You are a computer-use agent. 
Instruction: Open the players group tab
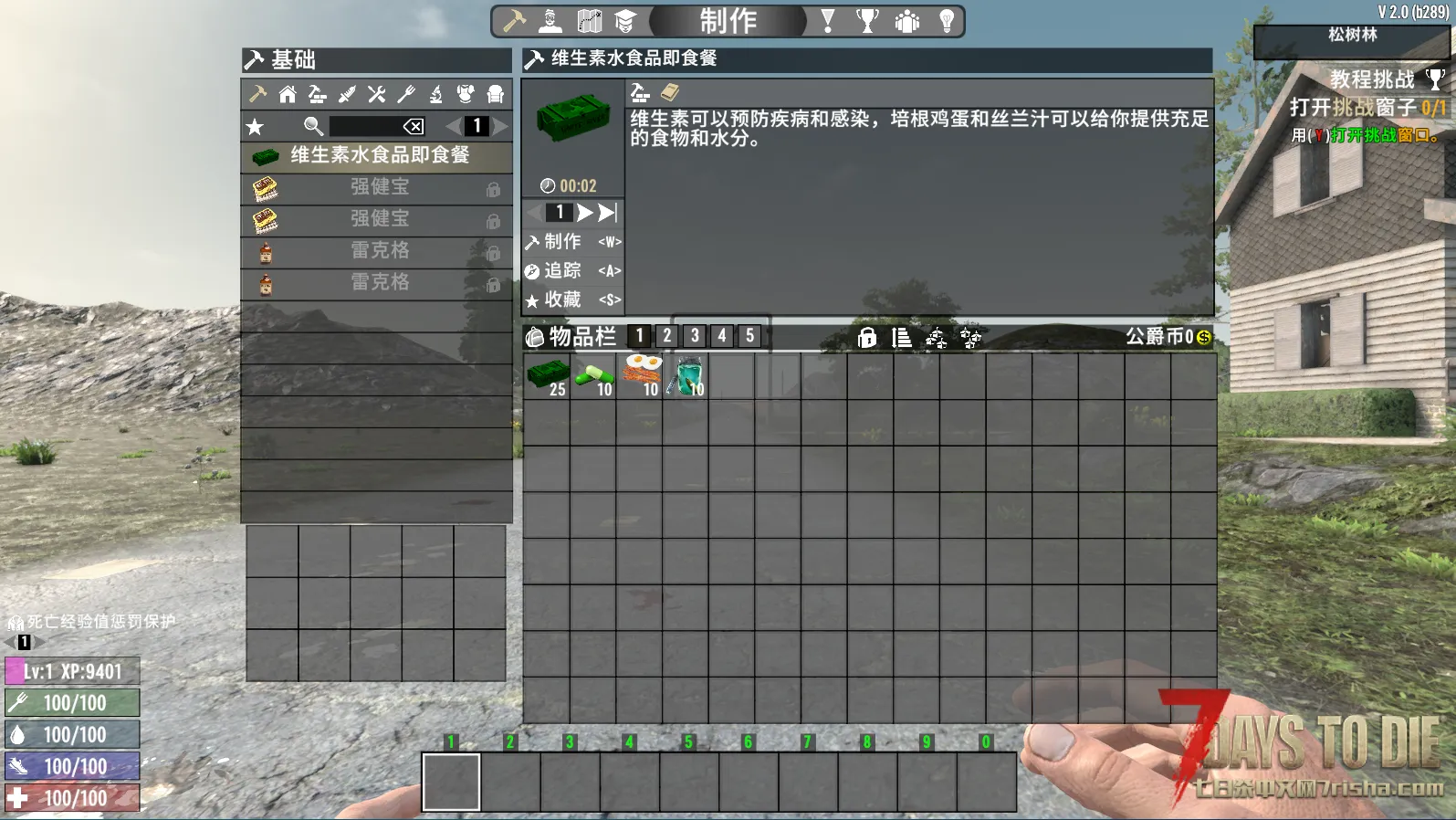(x=907, y=20)
